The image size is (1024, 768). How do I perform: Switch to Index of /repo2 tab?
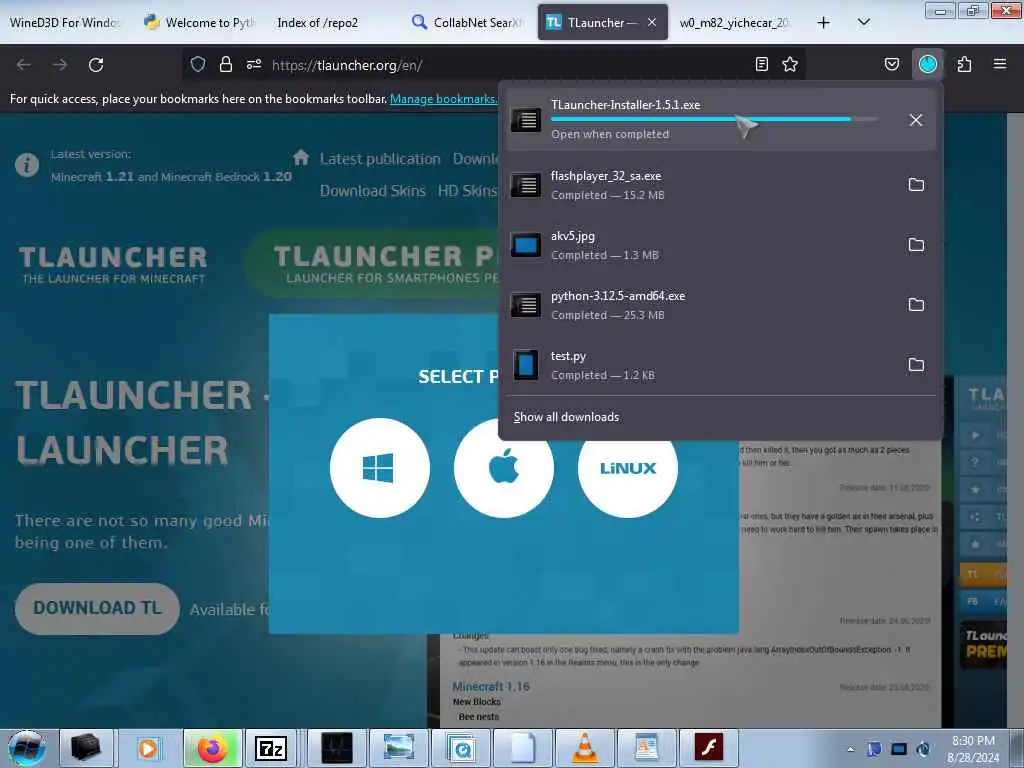[318, 22]
